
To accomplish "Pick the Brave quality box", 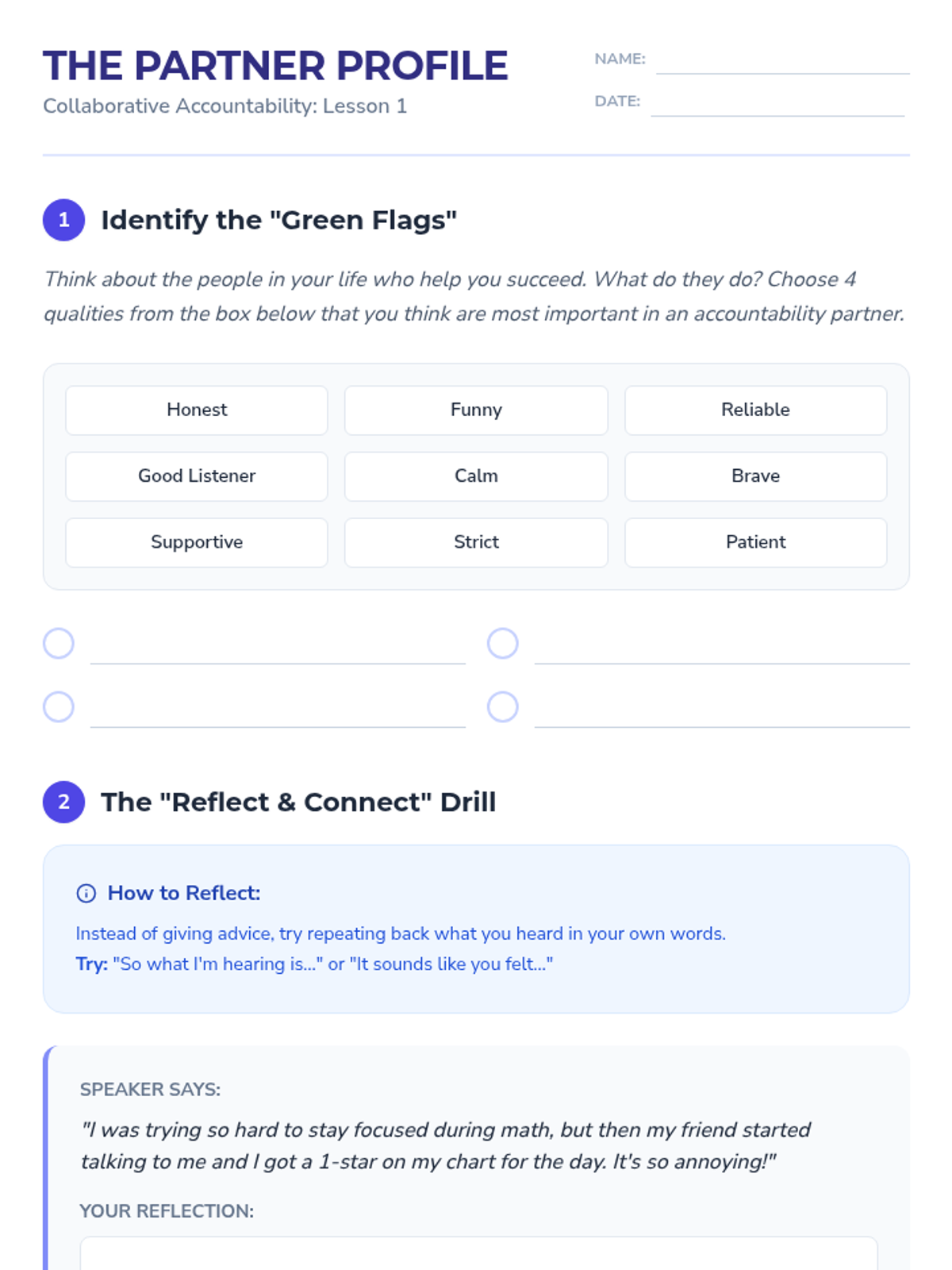I will (755, 476).
